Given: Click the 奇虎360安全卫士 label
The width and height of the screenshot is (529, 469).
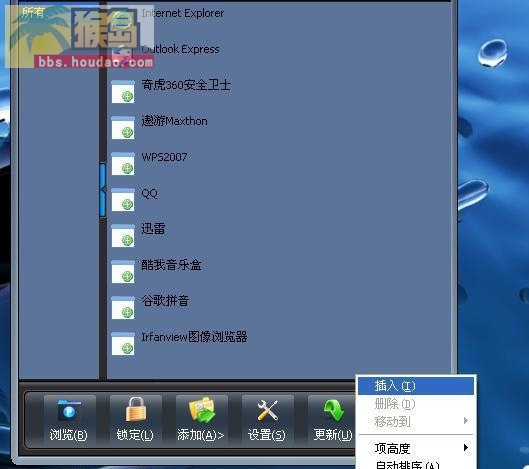Looking at the screenshot, I should point(186,85).
